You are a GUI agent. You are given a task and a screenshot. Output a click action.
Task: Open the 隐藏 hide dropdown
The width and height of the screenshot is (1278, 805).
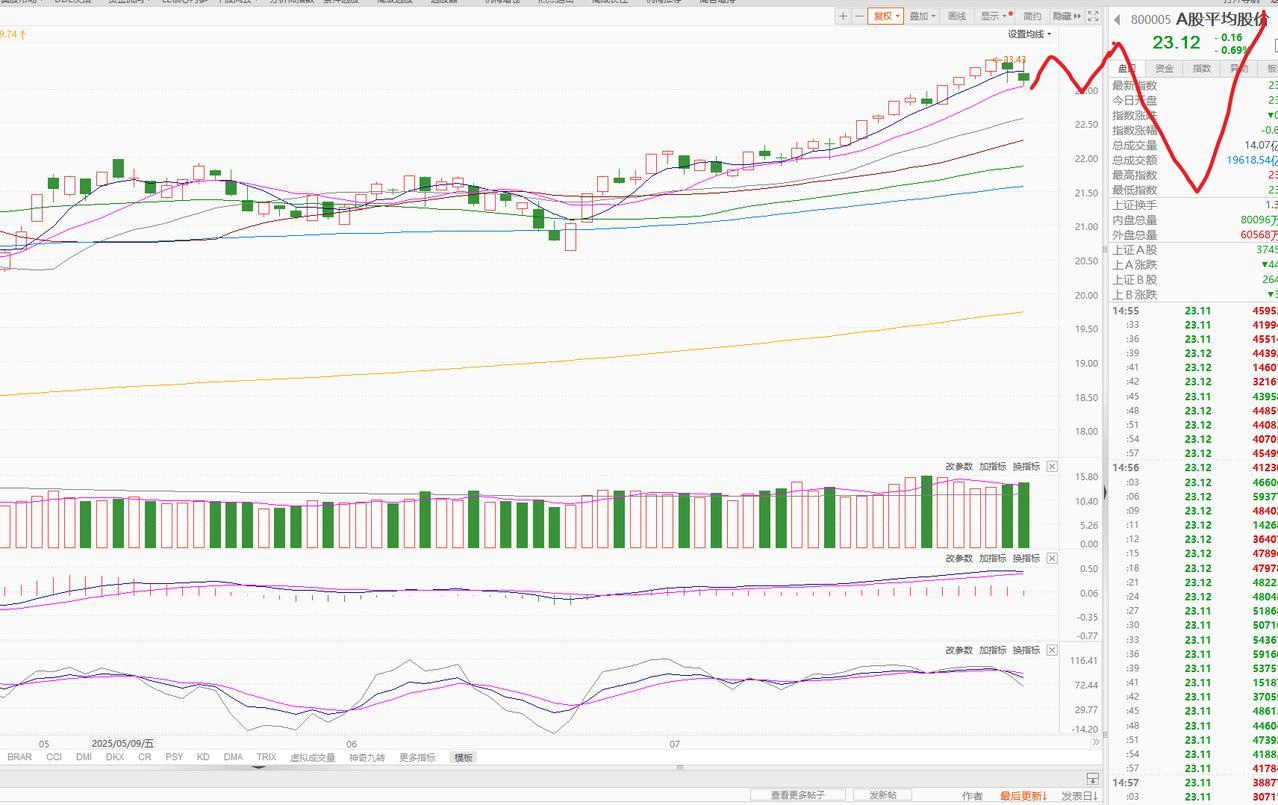click(x=1066, y=16)
